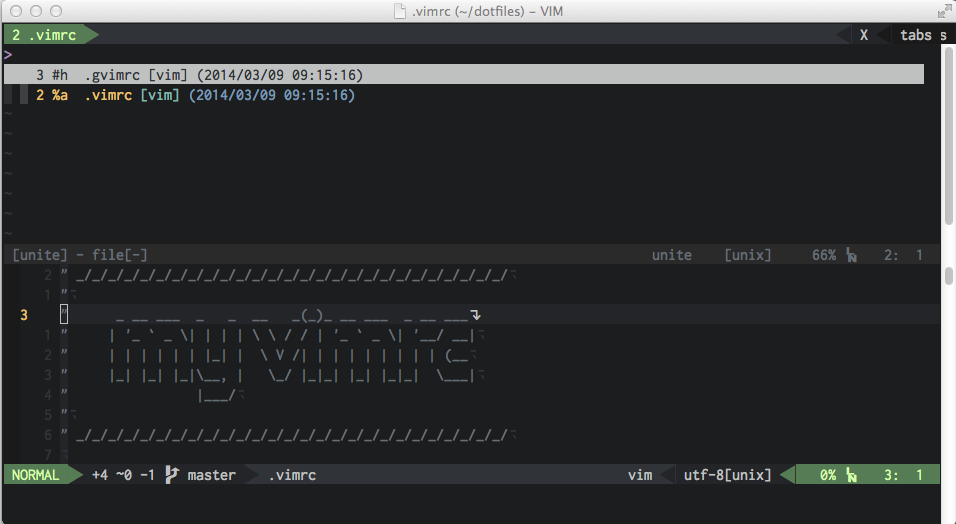Click the '66%' in unite statusline
This screenshot has width=956, height=524.
824,255
